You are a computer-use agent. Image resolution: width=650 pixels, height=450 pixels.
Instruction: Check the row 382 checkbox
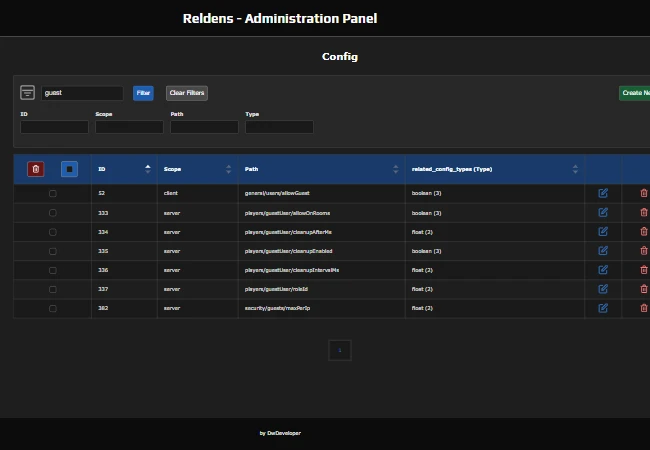53,308
